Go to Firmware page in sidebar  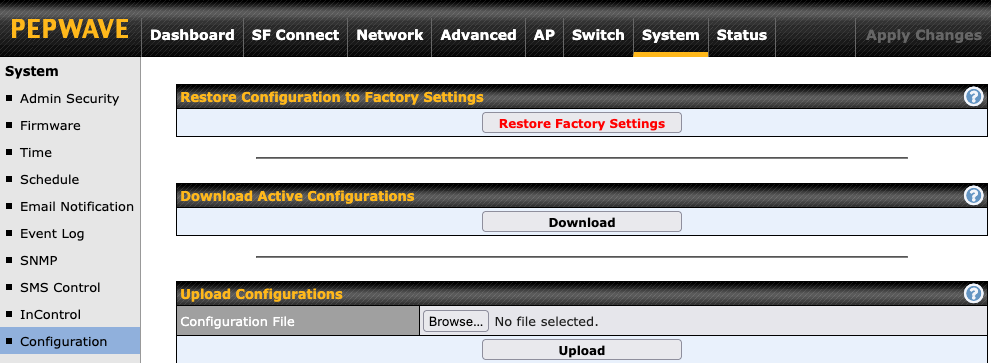pos(51,126)
